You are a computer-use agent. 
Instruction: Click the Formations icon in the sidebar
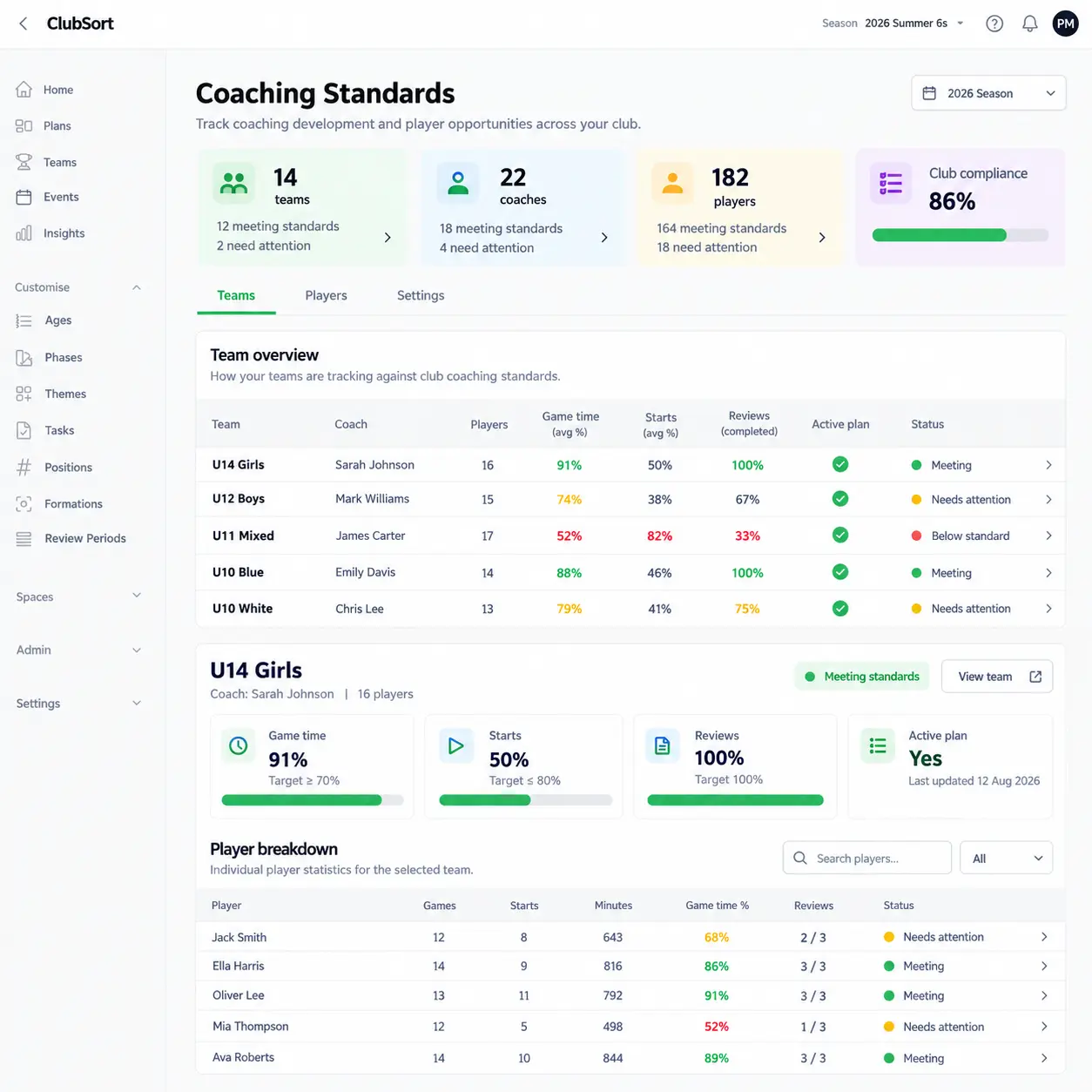(24, 503)
